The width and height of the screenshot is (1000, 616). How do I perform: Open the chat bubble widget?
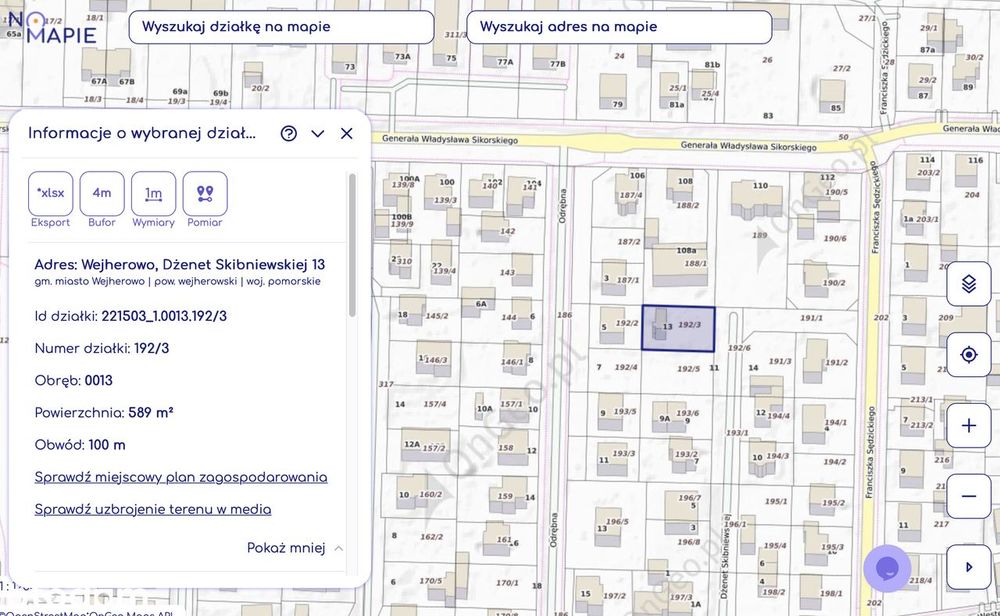click(887, 568)
